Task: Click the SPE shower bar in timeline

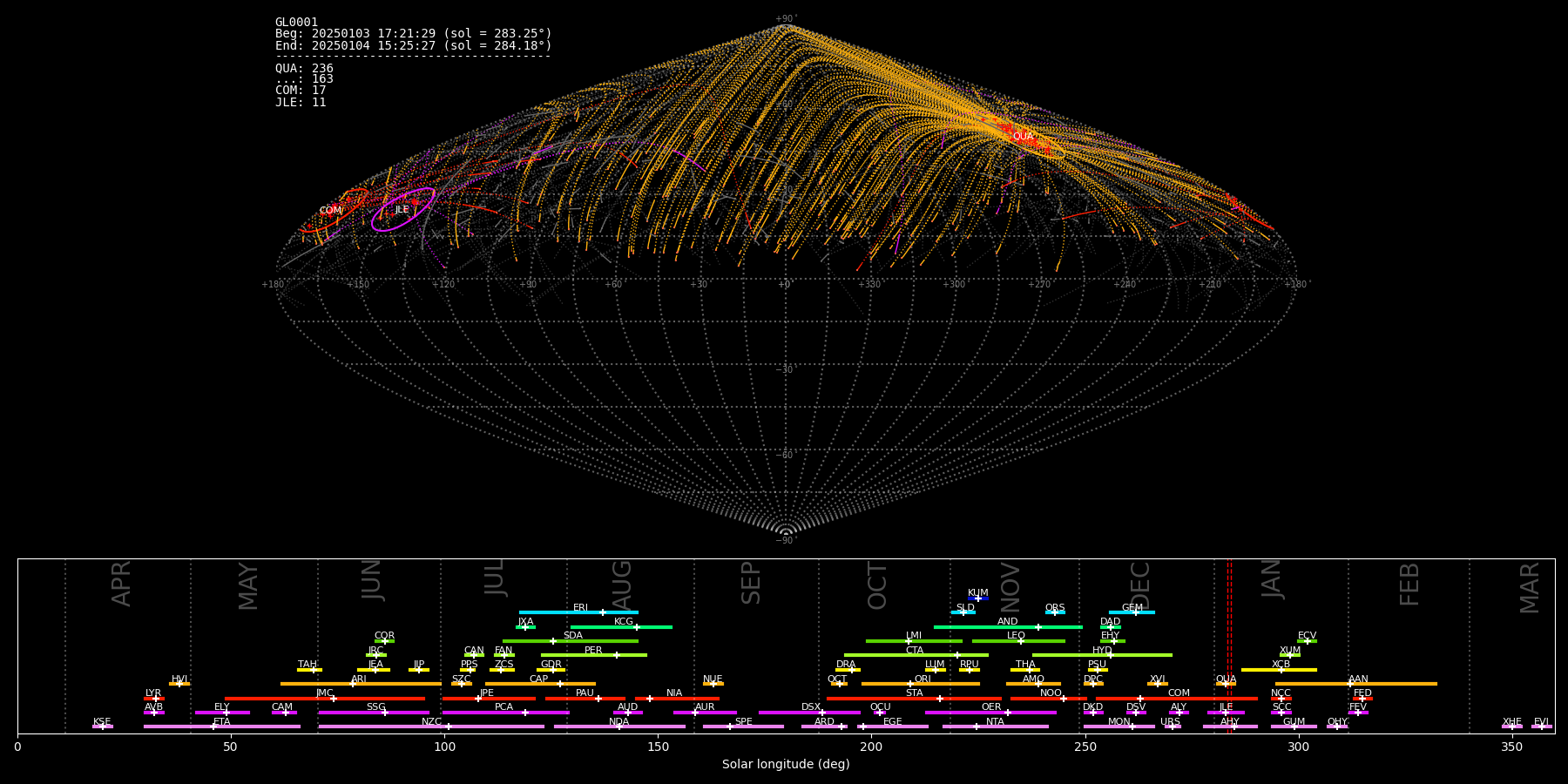Action: [x=743, y=727]
